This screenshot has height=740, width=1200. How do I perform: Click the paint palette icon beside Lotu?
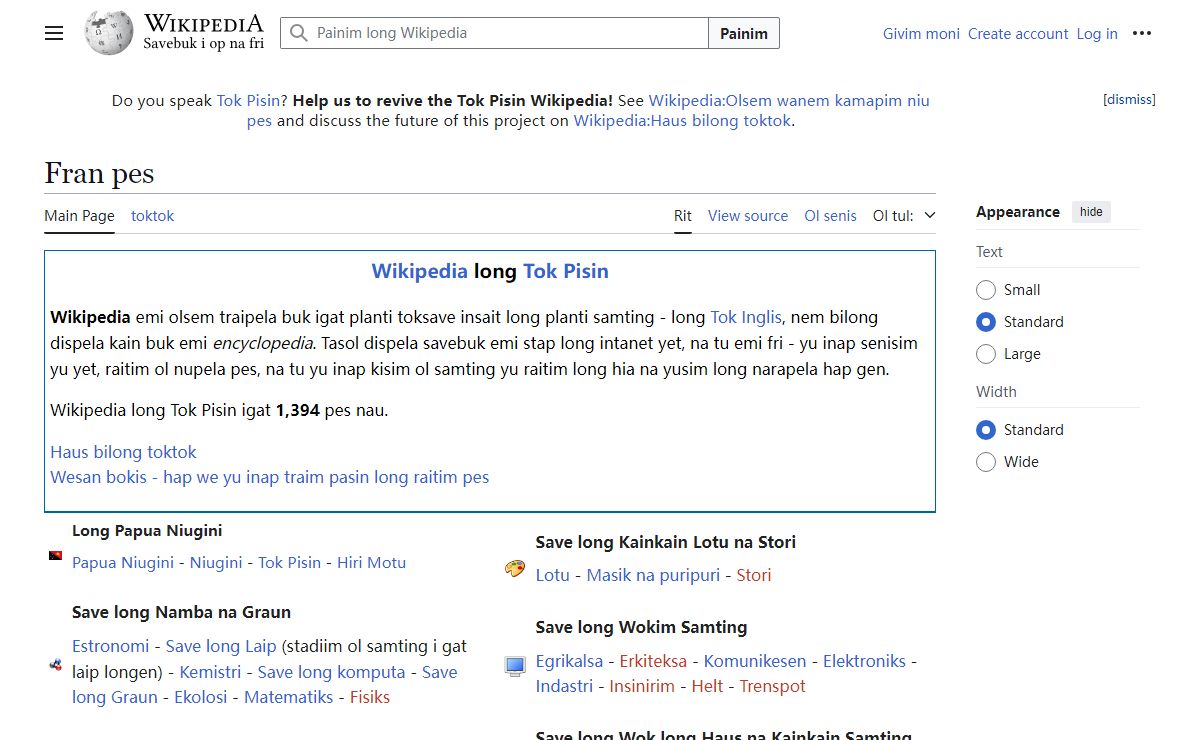point(514,569)
